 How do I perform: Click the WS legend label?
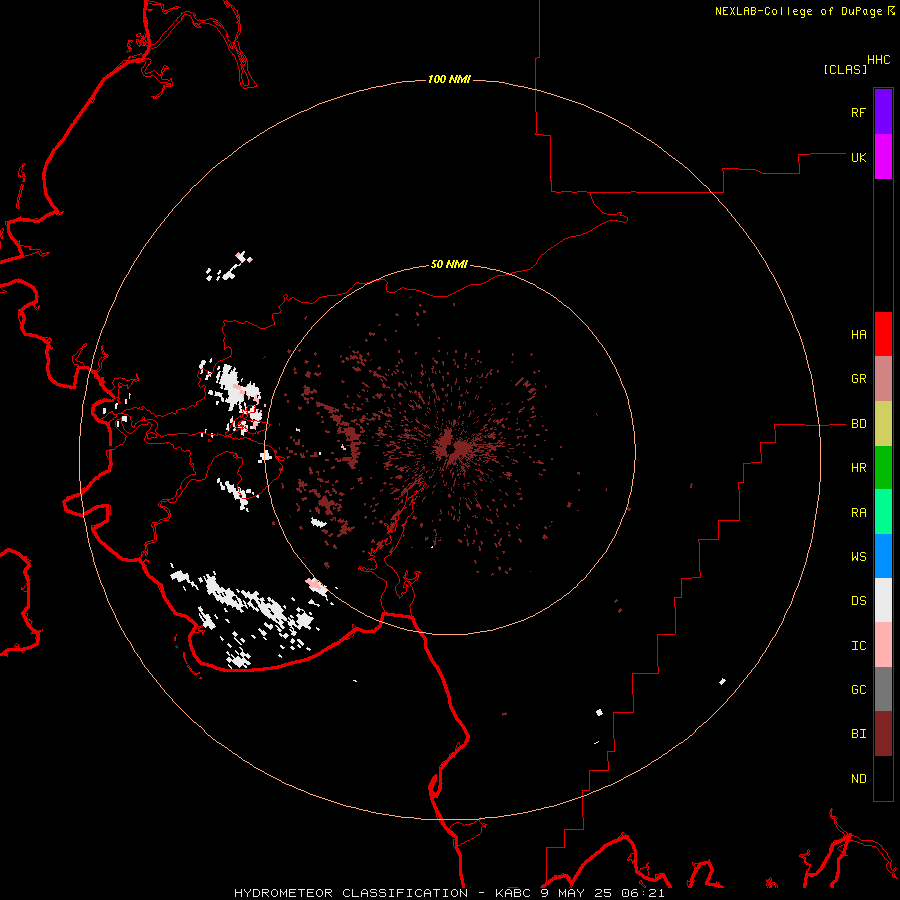pos(858,556)
